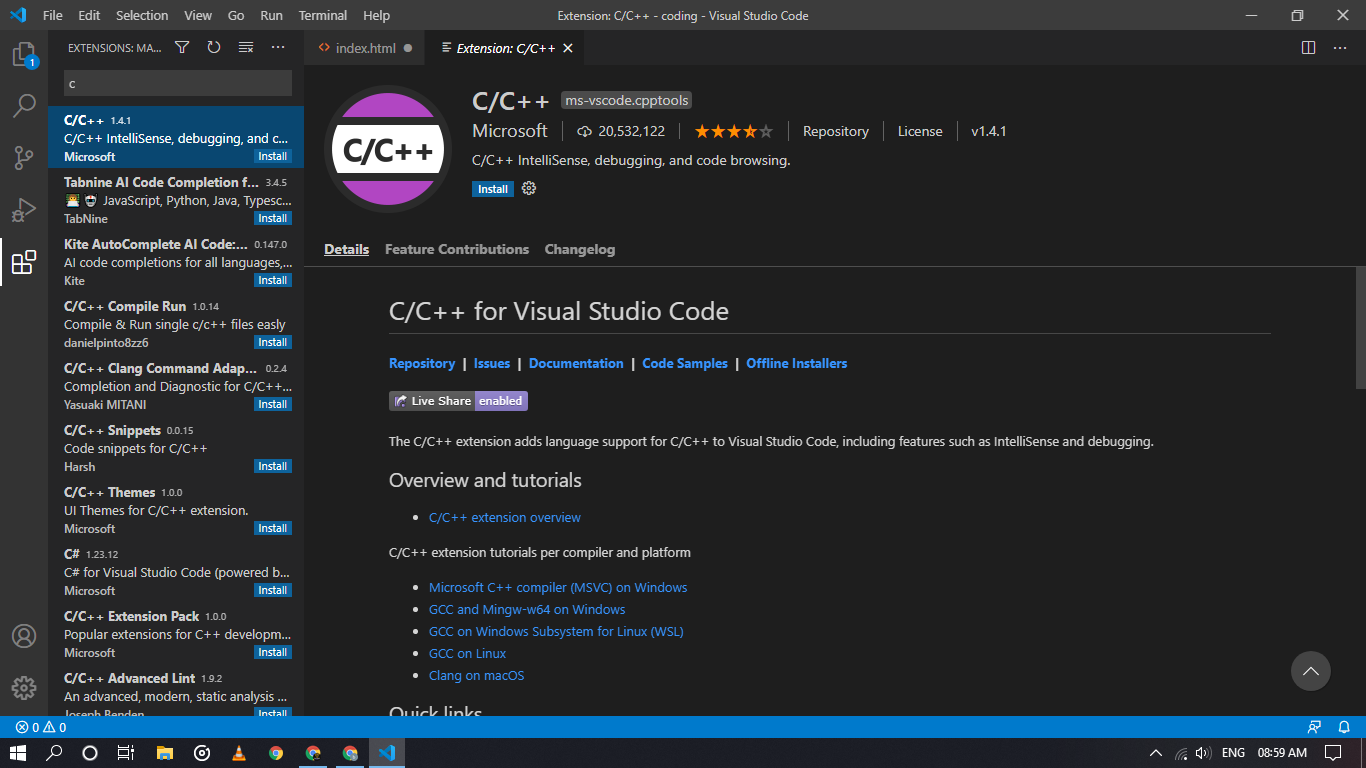Install the C/C++ Snippets extension
The height and width of the screenshot is (768, 1366).
pyautogui.click(x=273, y=466)
